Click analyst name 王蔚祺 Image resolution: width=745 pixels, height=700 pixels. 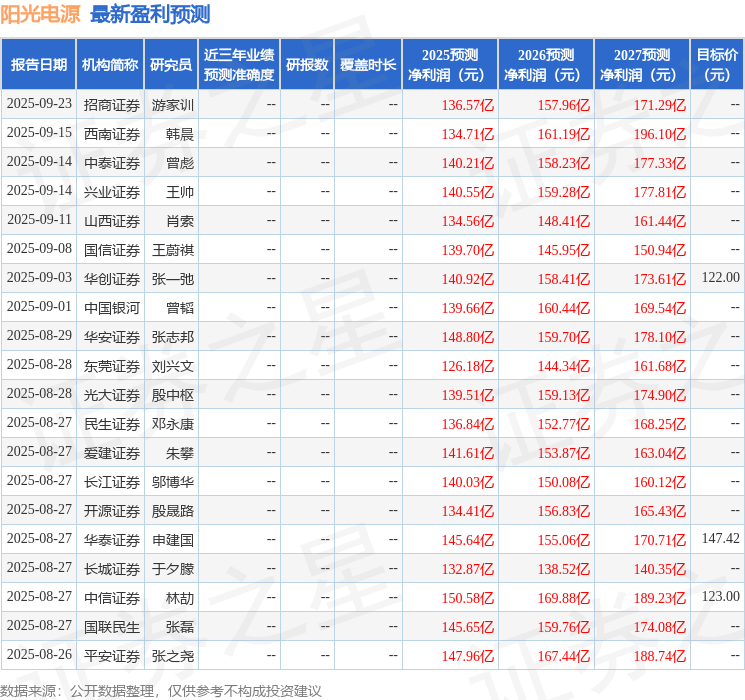(x=173, y=250)
